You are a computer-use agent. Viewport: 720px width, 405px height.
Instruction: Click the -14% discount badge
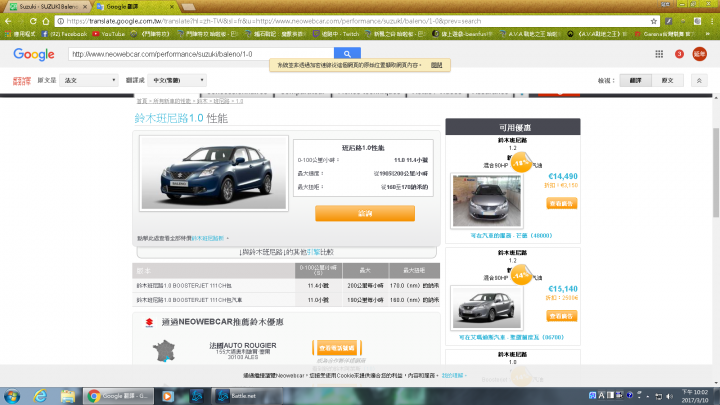pos(521,275)
